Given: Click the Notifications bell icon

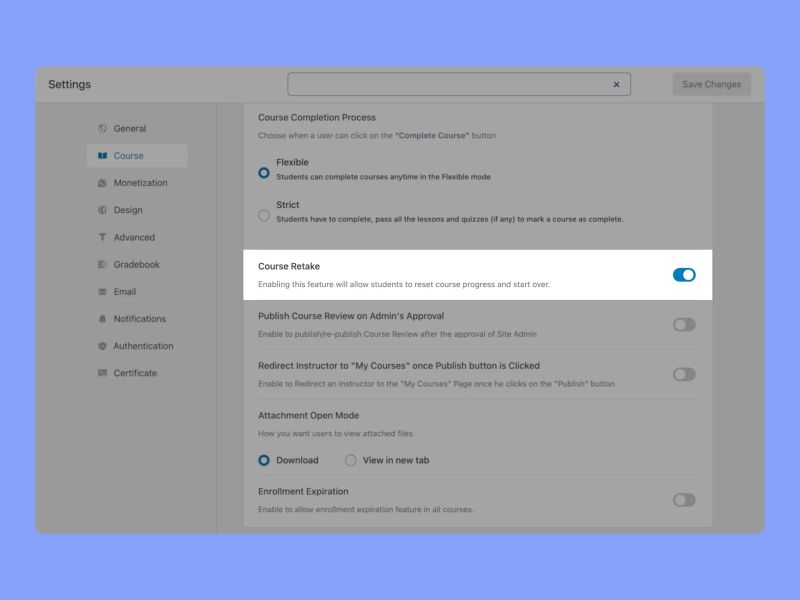Looking at the screenshot, I should tap(100, 318).
